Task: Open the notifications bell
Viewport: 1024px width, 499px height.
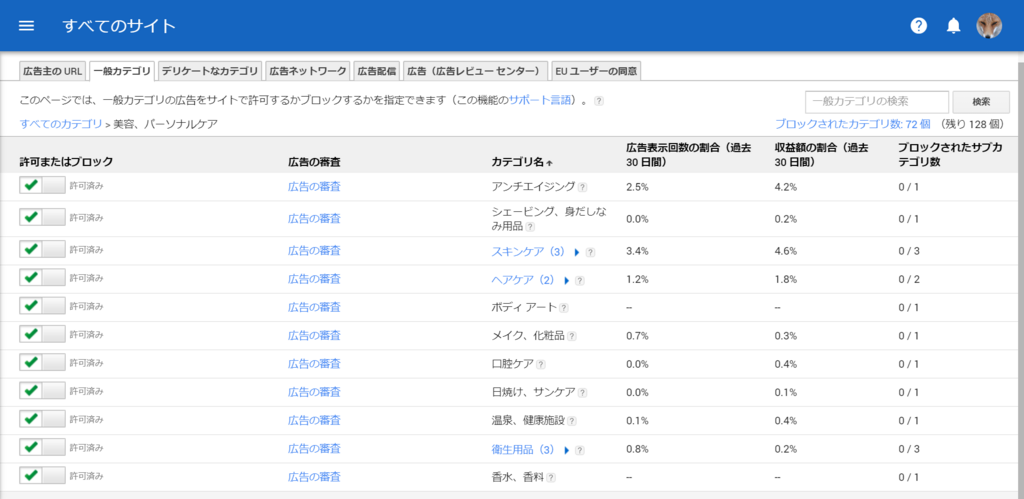Action: pyautogui.click(x=953, y=26)
